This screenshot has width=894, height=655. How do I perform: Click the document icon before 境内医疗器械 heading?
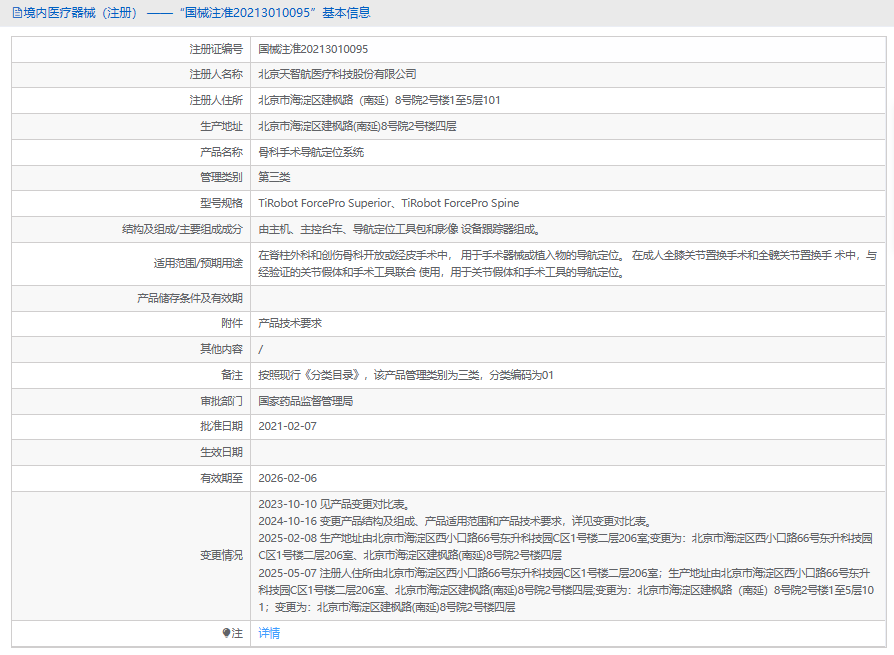pos(17,13)
